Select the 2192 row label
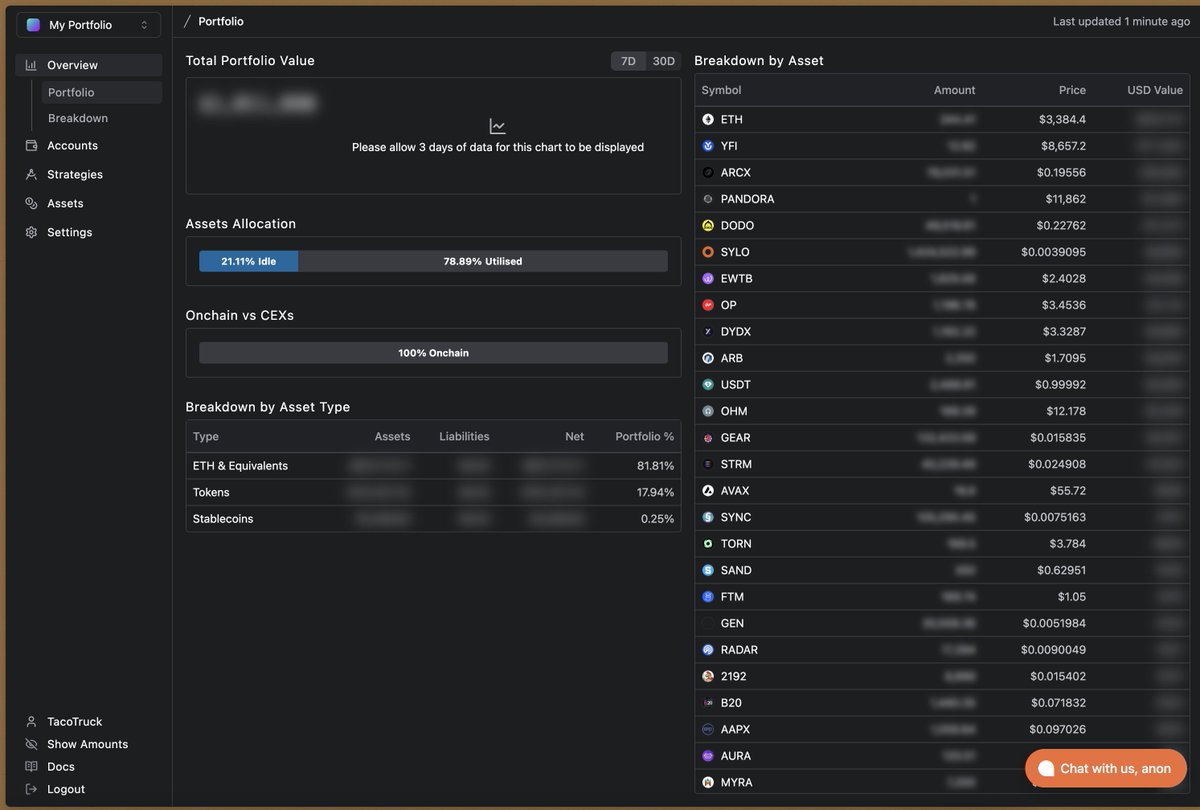 click(x=733, y=676)
